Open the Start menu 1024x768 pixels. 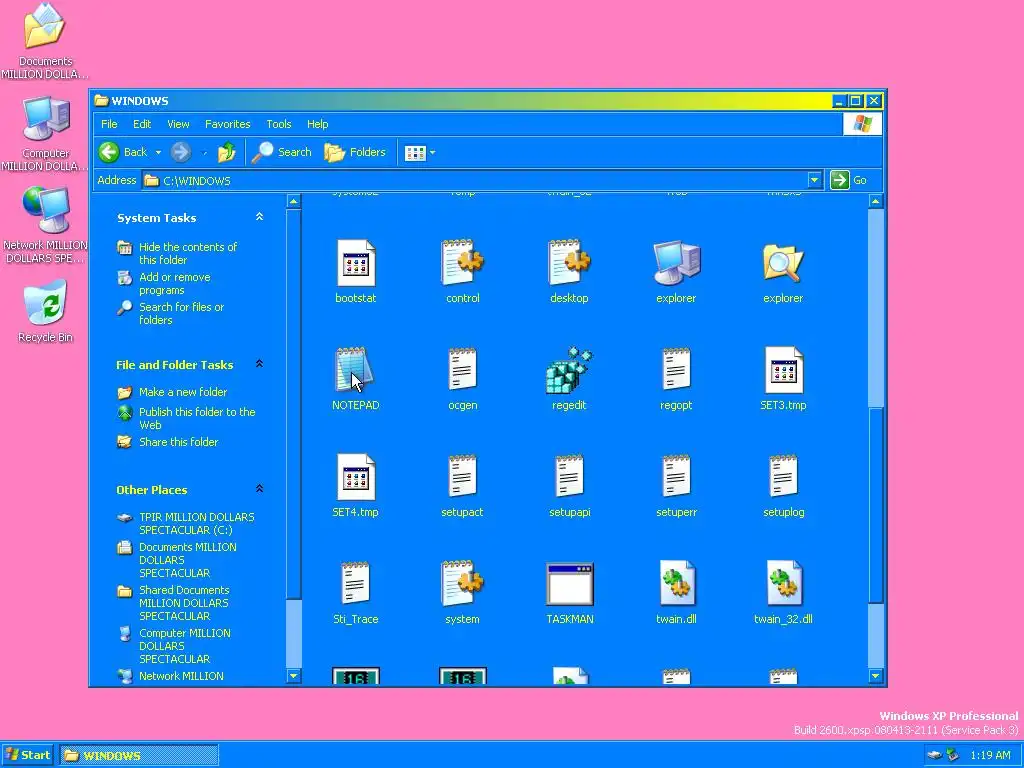(27, 756)
